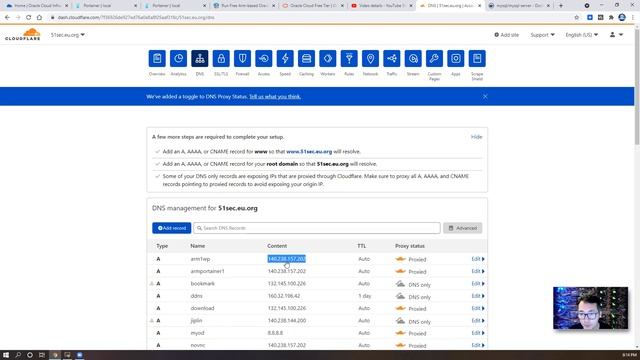The width and height of the screenshot is (640, 360).
Task: Dismiss the blue DNS proxy banner
Action: 485,96
